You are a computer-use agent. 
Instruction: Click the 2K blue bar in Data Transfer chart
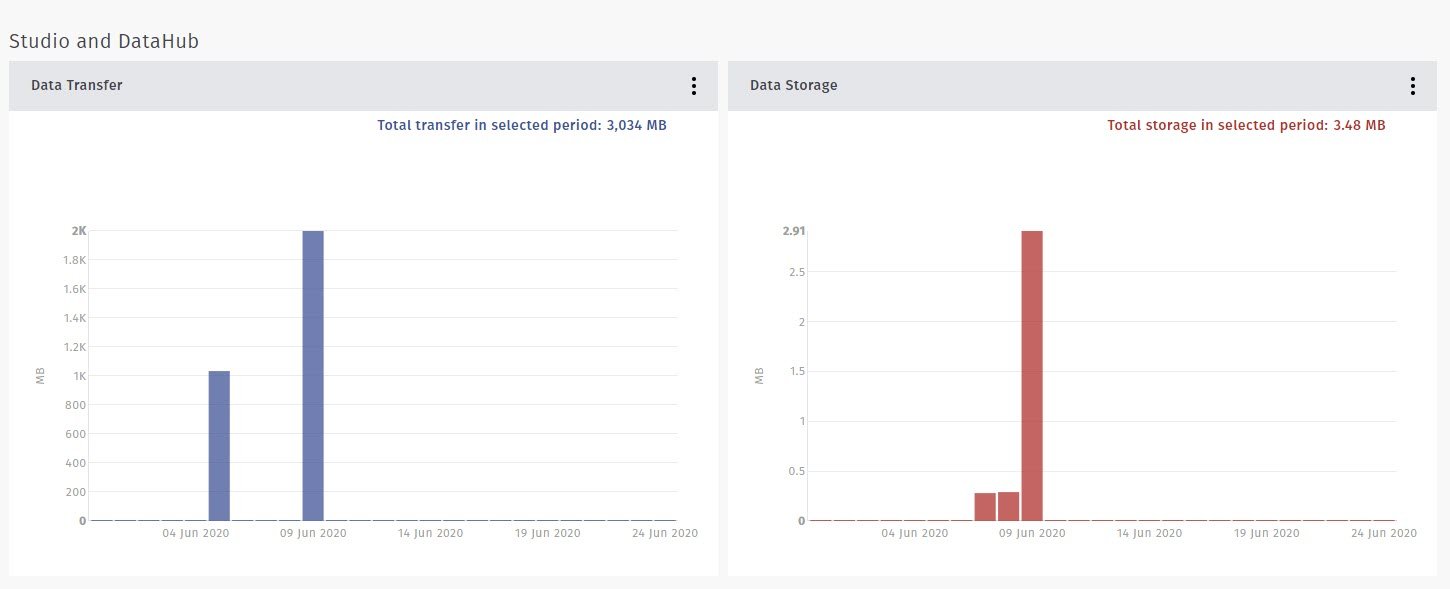click(313, 376)
